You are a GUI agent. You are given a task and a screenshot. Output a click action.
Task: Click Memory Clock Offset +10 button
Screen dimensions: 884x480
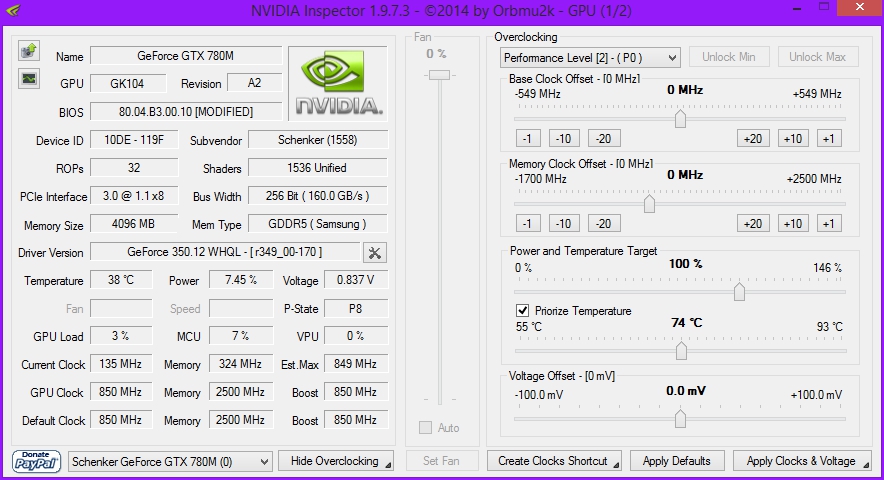tap(793, 224)
